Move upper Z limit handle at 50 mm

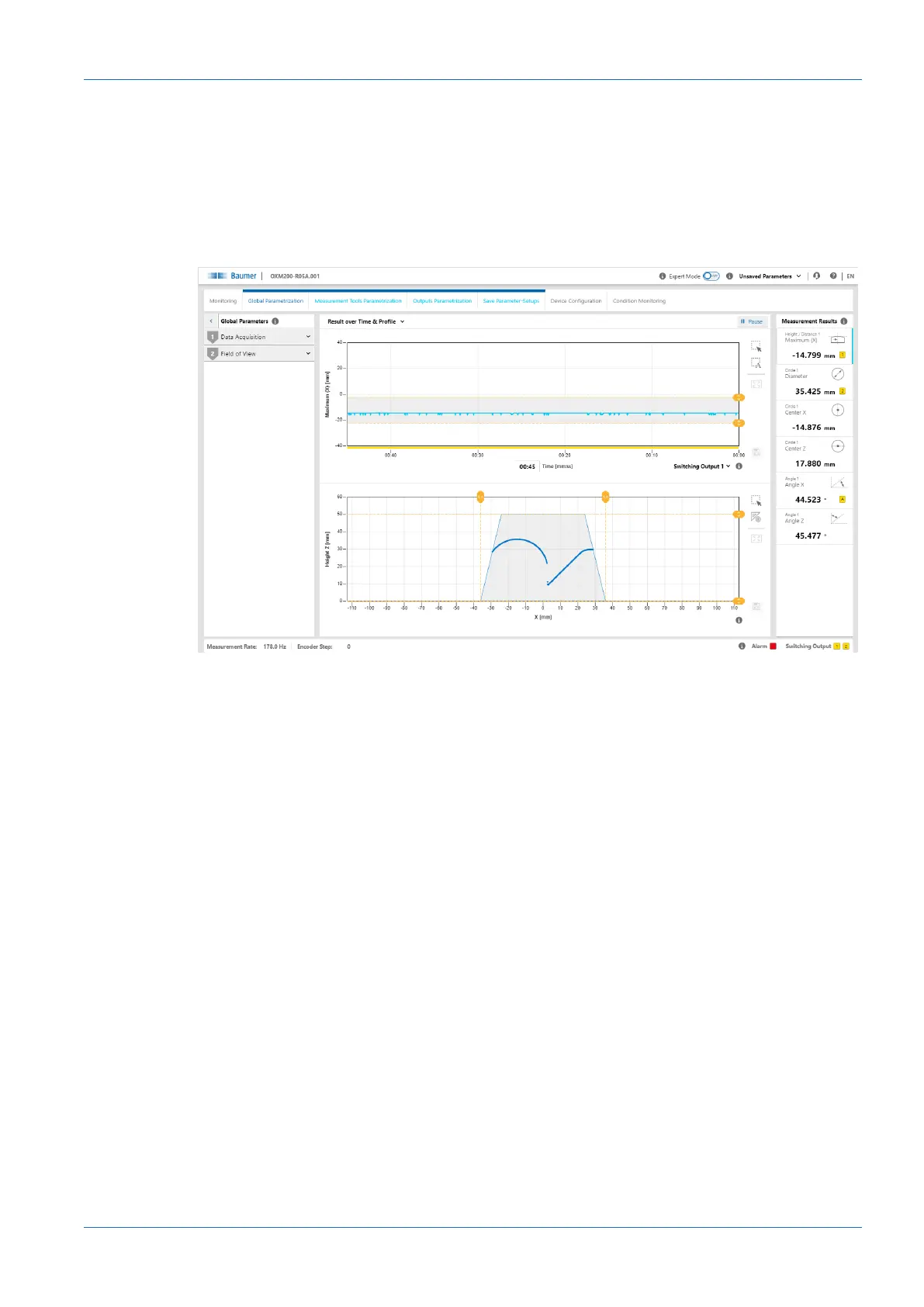click(739, 514)
